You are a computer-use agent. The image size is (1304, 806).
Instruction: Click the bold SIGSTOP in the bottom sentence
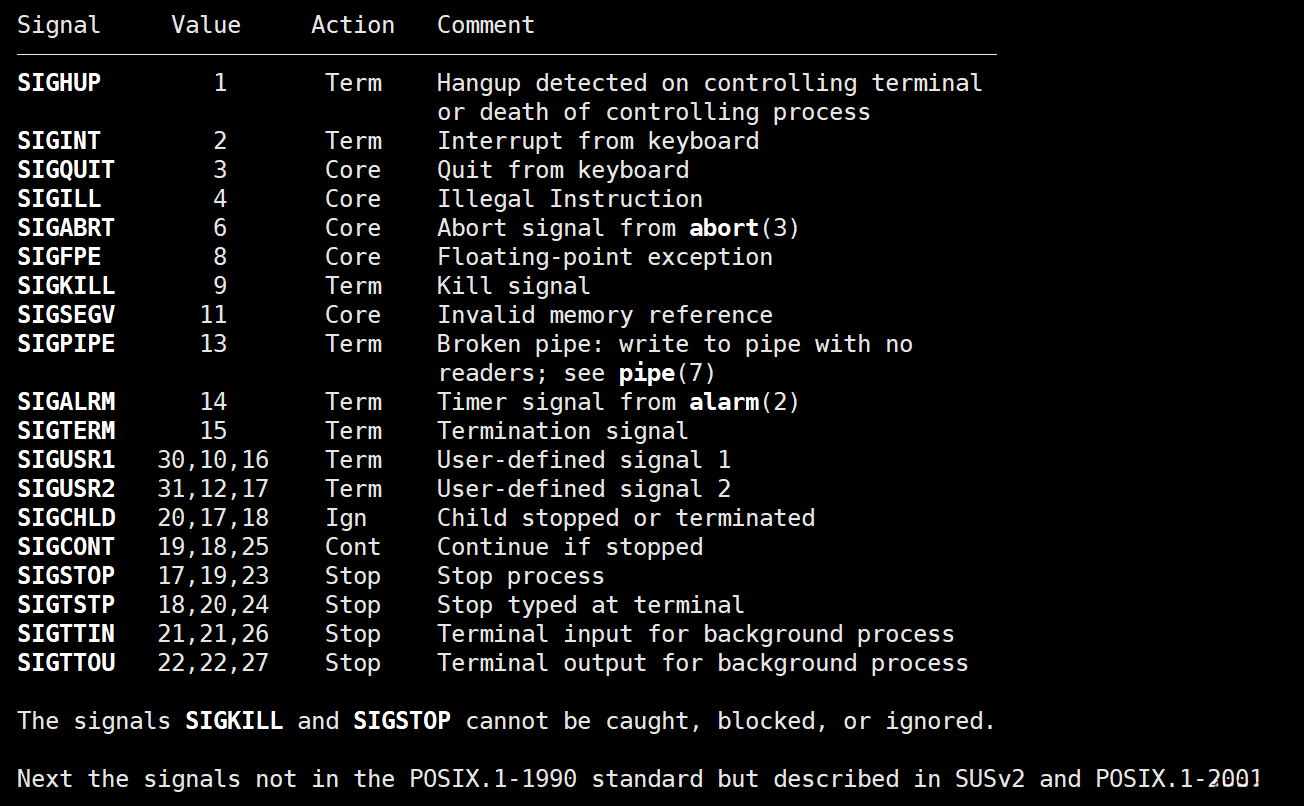(x=402, y=721)
